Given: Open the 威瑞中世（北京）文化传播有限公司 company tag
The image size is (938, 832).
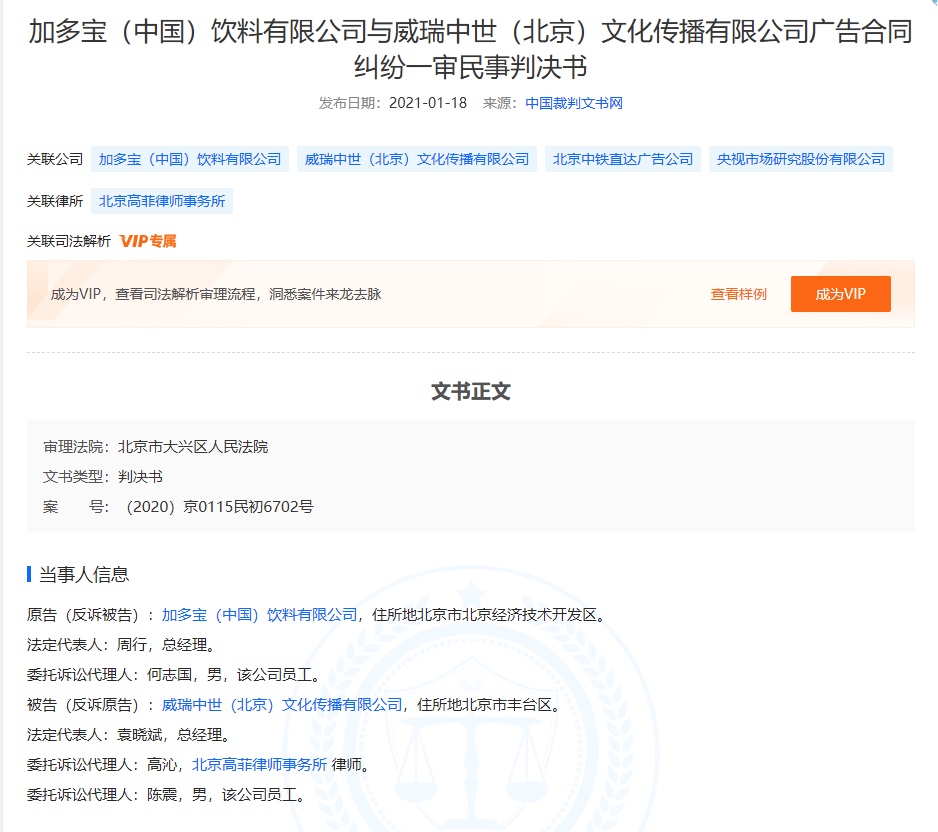Looking at the screenshot, I should click(x=413, y=158).
